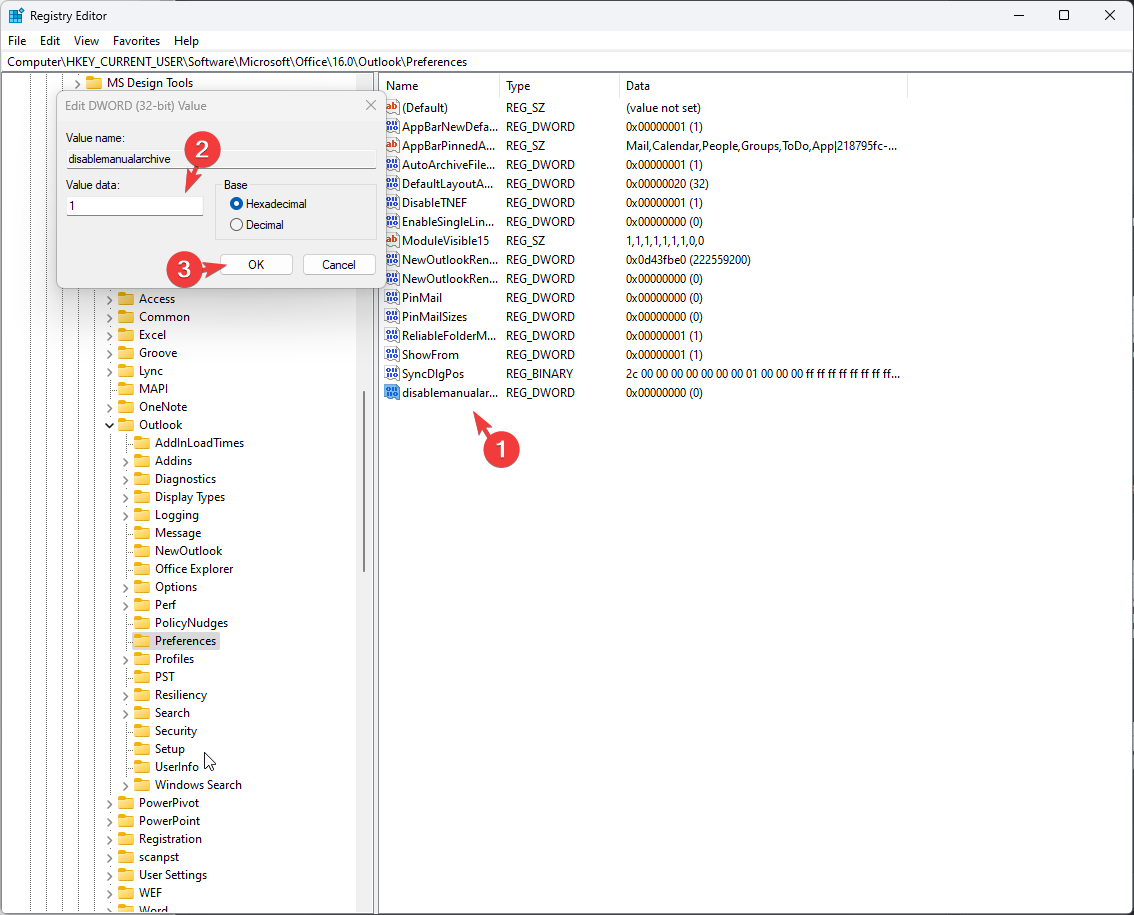Viewport: 1134px width, 915px height.
Task: Collapse the Outlook tree node
Action: (x=109, y=425)
